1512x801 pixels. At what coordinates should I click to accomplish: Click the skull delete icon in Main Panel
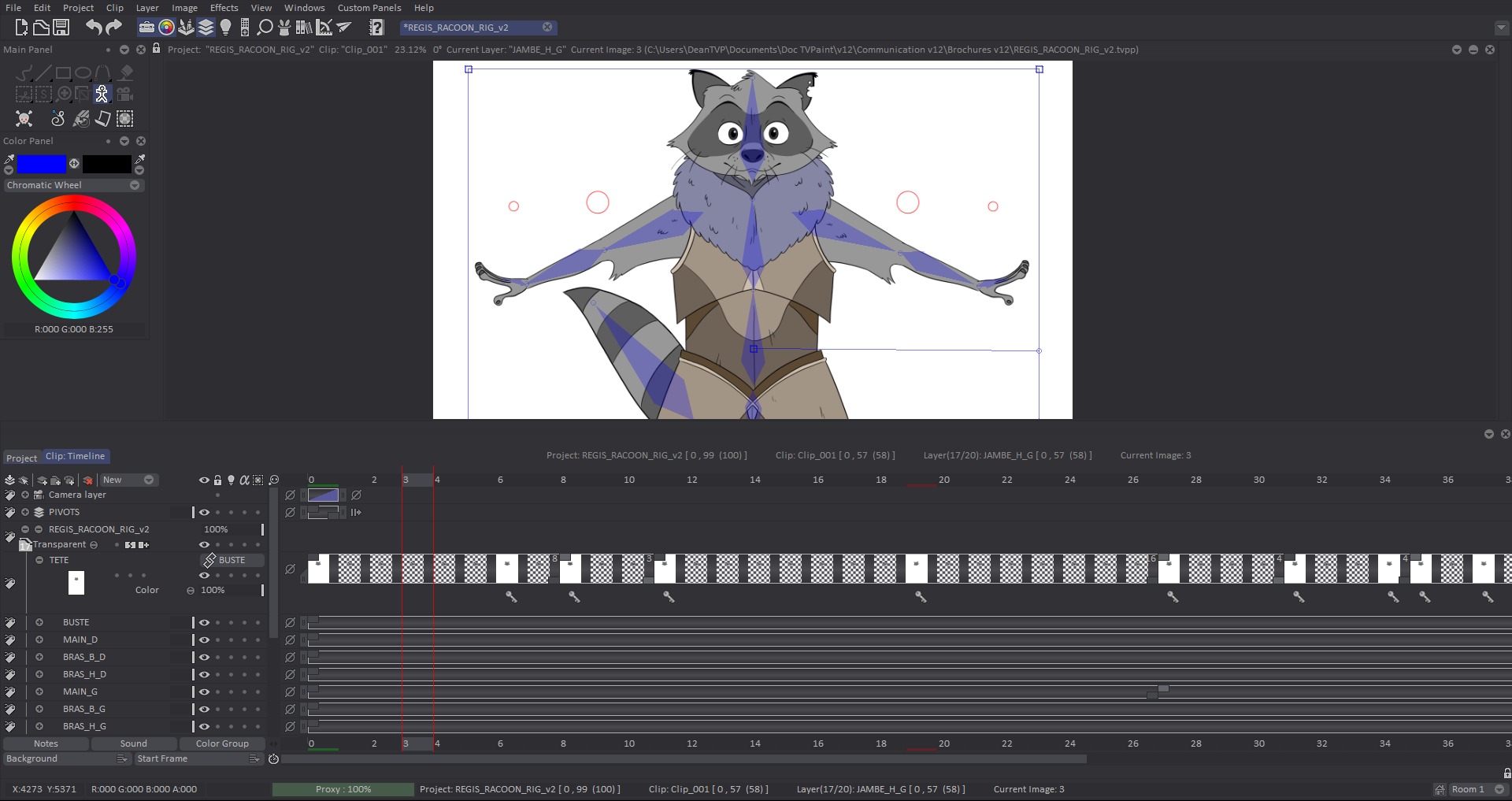(x=24, y=119)
